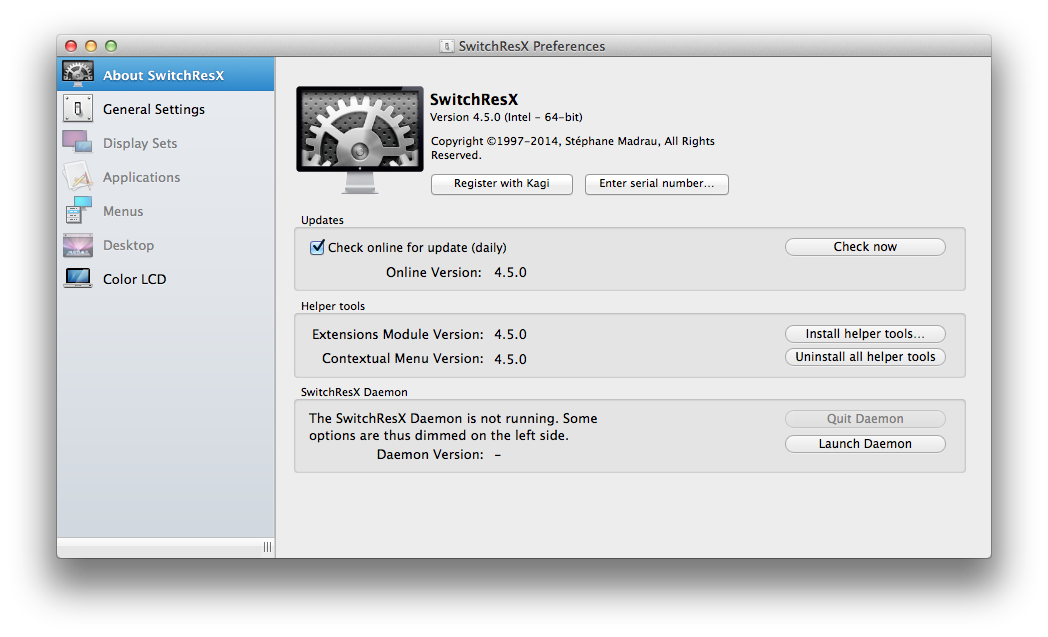Select Applications in the sidebar
Screen dimensions: 1048x637
coord(166,176)
